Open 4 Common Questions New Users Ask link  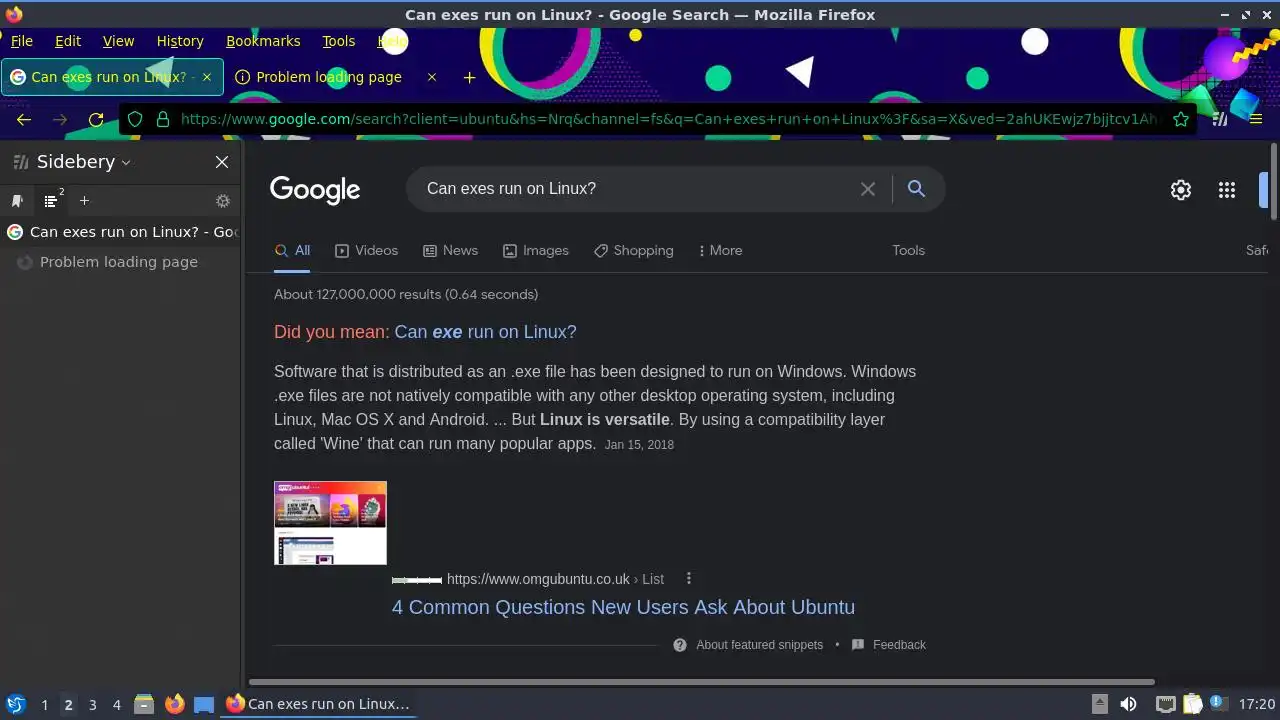pyautogui.click(x=623, y=607)
